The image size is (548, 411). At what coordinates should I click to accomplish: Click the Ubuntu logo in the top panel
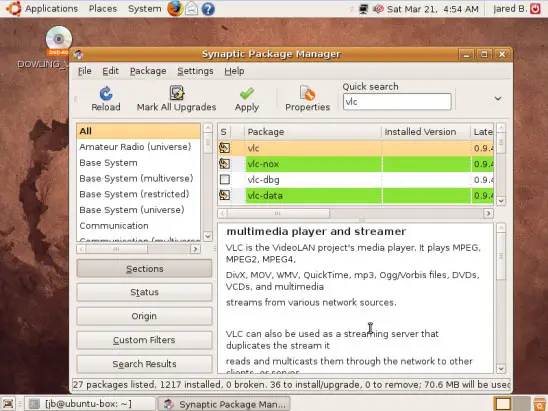[x=13, y=8]
